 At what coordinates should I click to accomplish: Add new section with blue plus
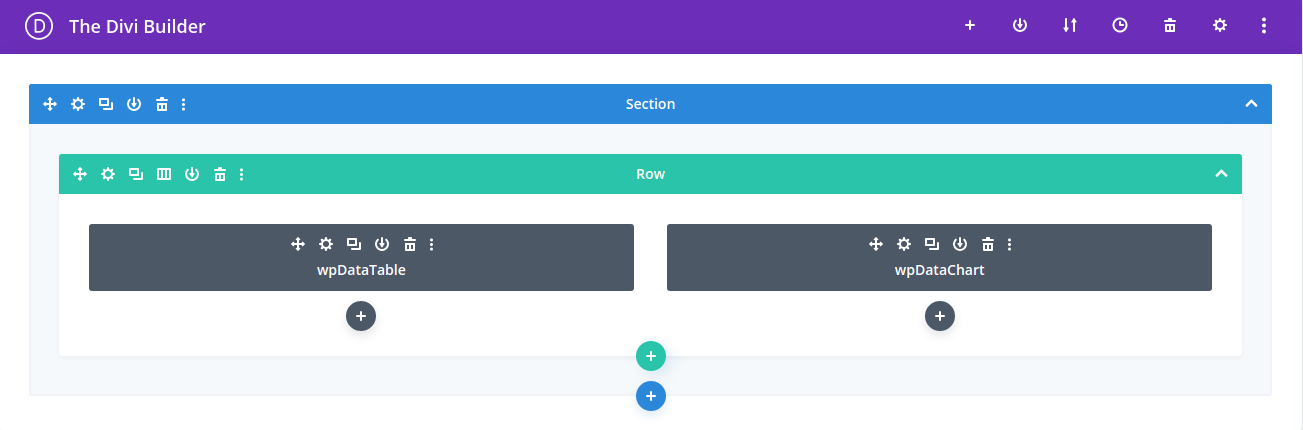click(651, 396)
